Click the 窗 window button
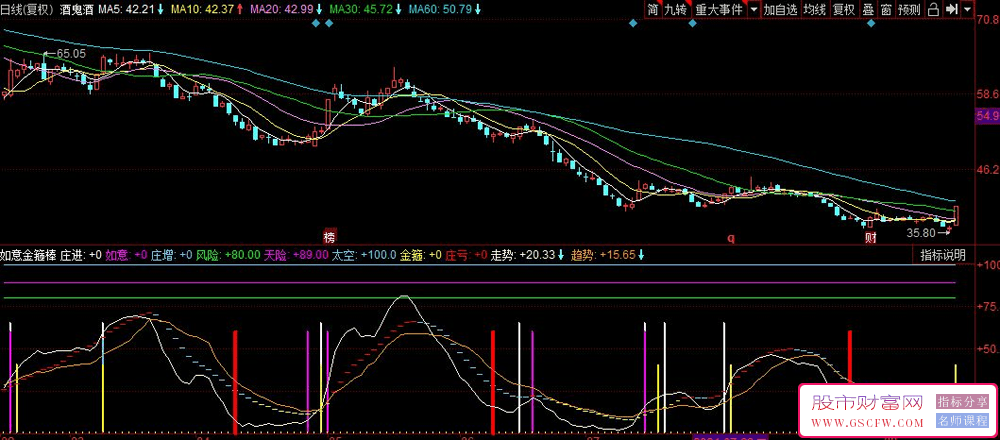Image resolution: width=1000 pixels, height=440 pixels. click(885, 9)
